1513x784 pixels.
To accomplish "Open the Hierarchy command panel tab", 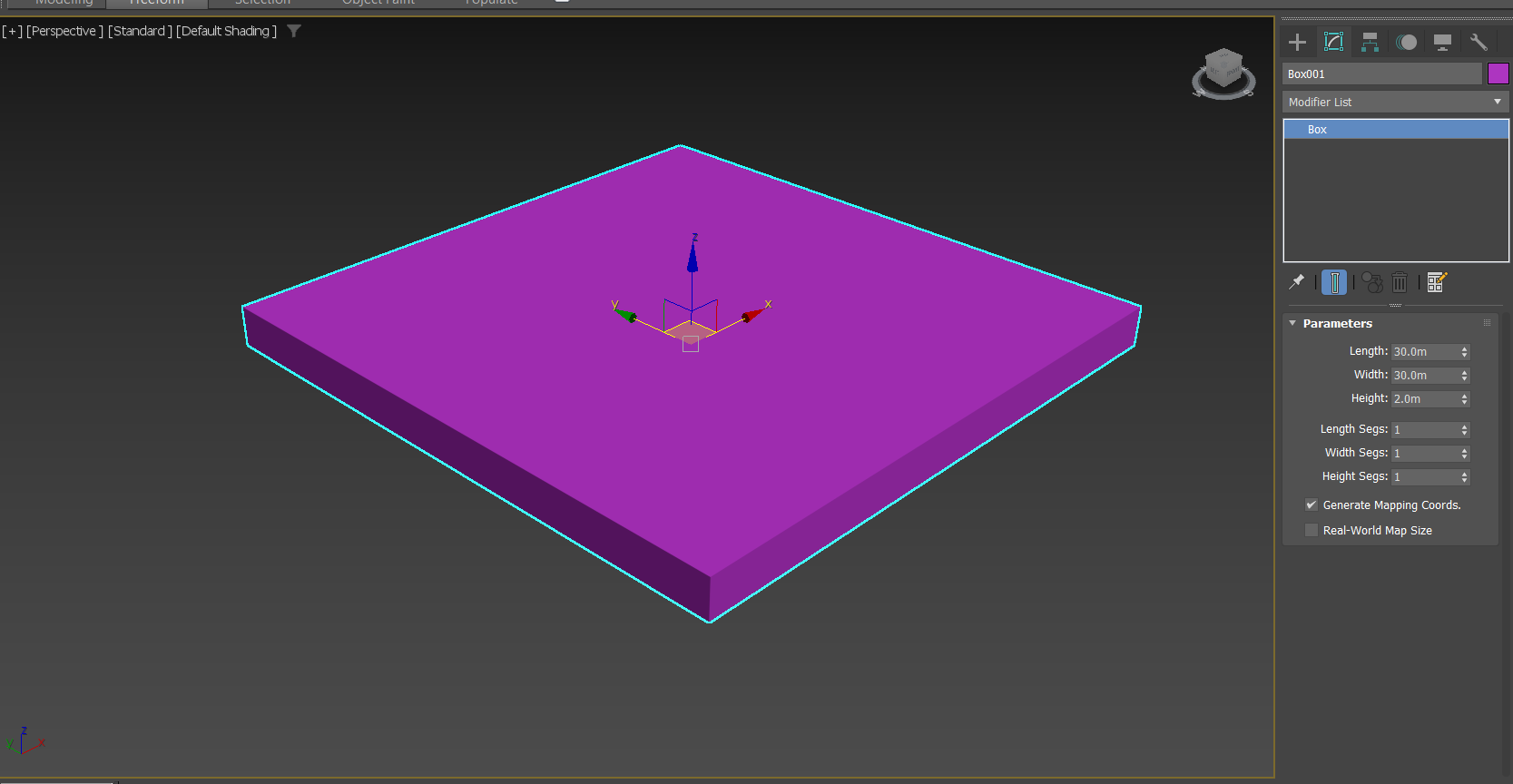I will click(x=1370, y=42).
